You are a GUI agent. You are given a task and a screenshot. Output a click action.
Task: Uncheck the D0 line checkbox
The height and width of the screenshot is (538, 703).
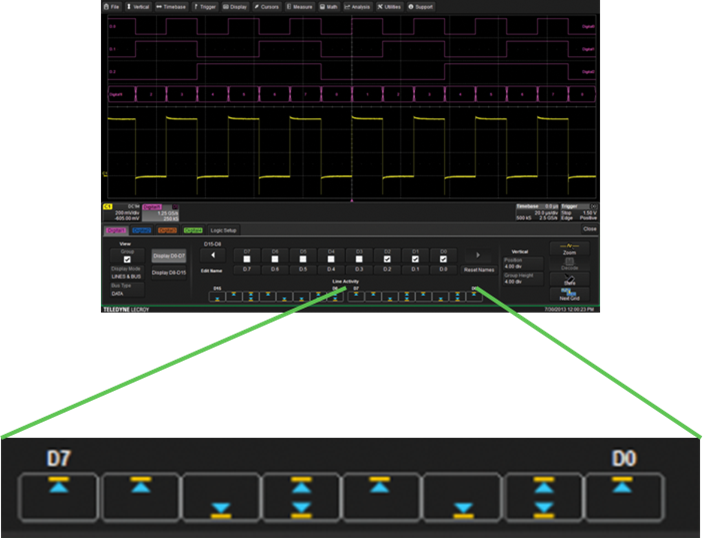coord(443,259)
